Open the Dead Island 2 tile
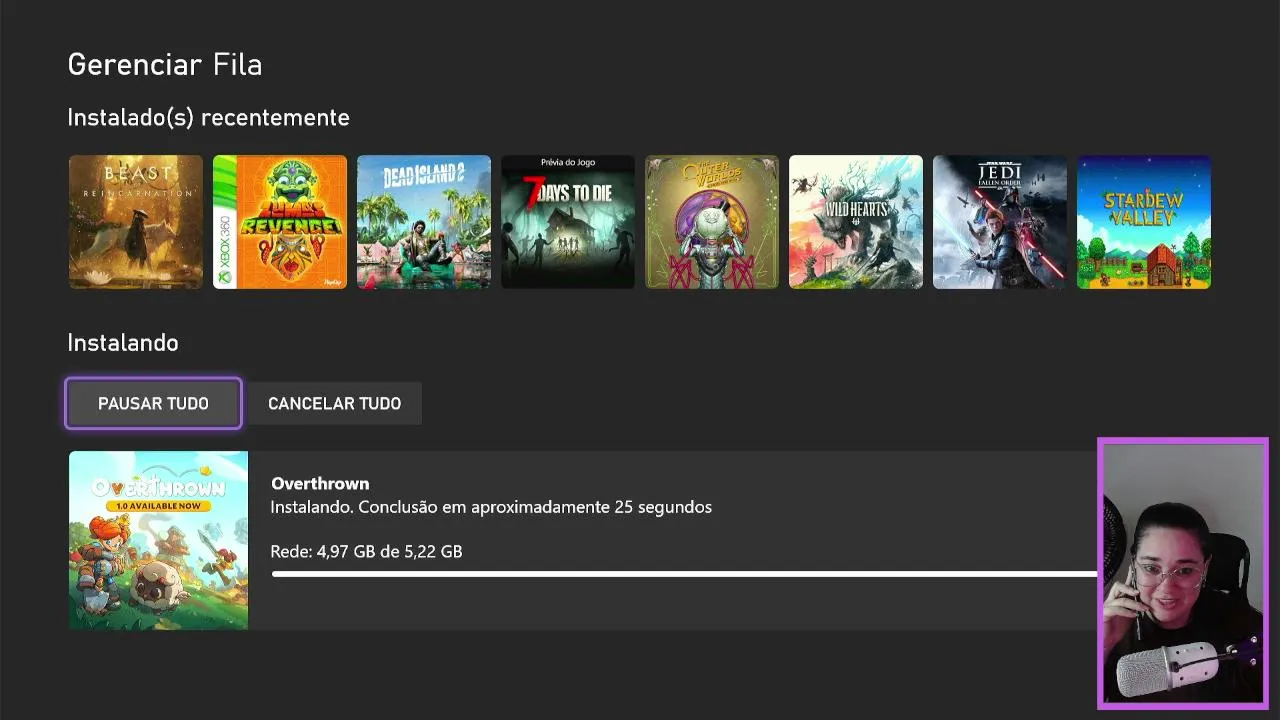Viewport: 1280px width, 720px height. [x=424, y=222]
